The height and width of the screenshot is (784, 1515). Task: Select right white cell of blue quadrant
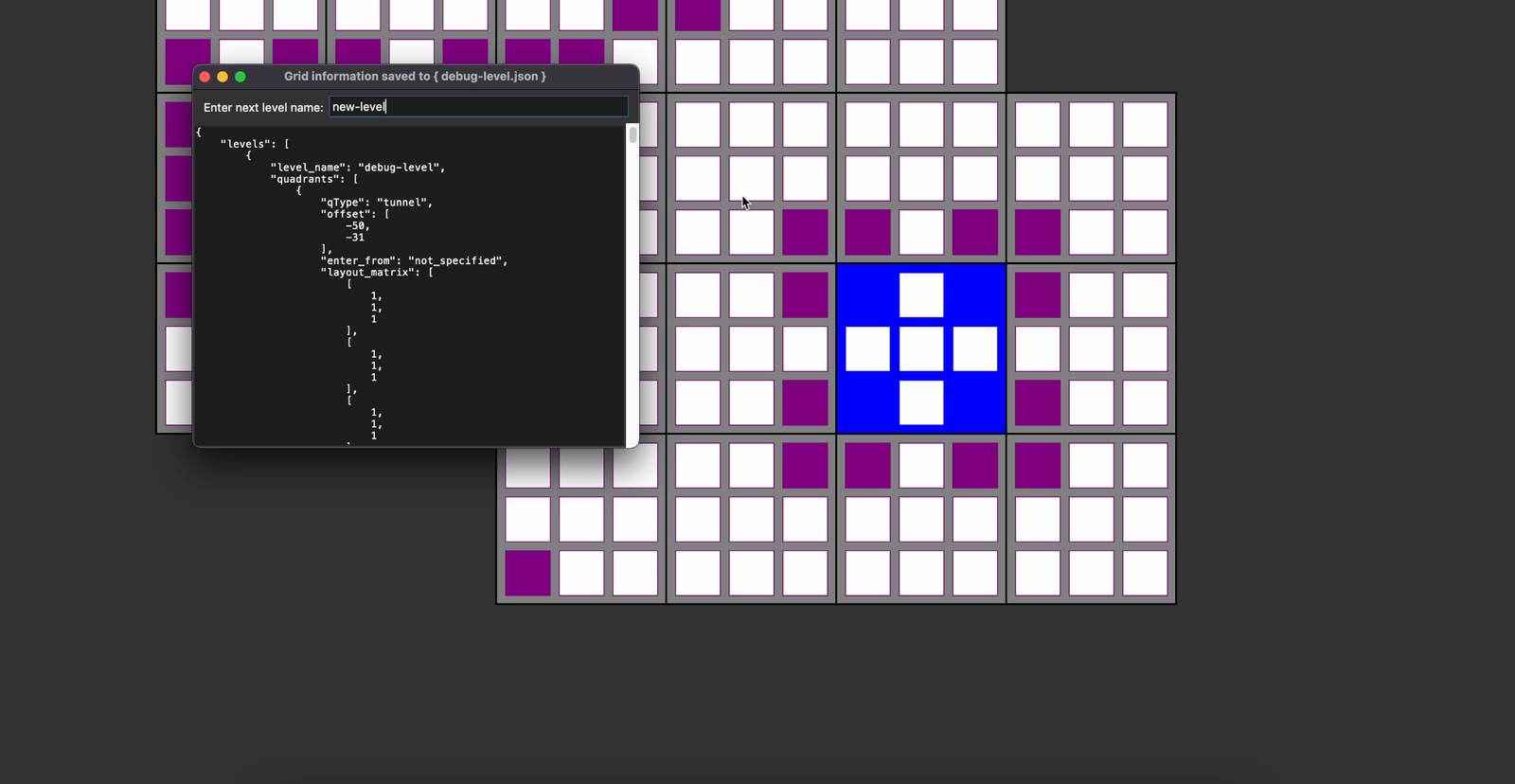[x=974, y=348]
